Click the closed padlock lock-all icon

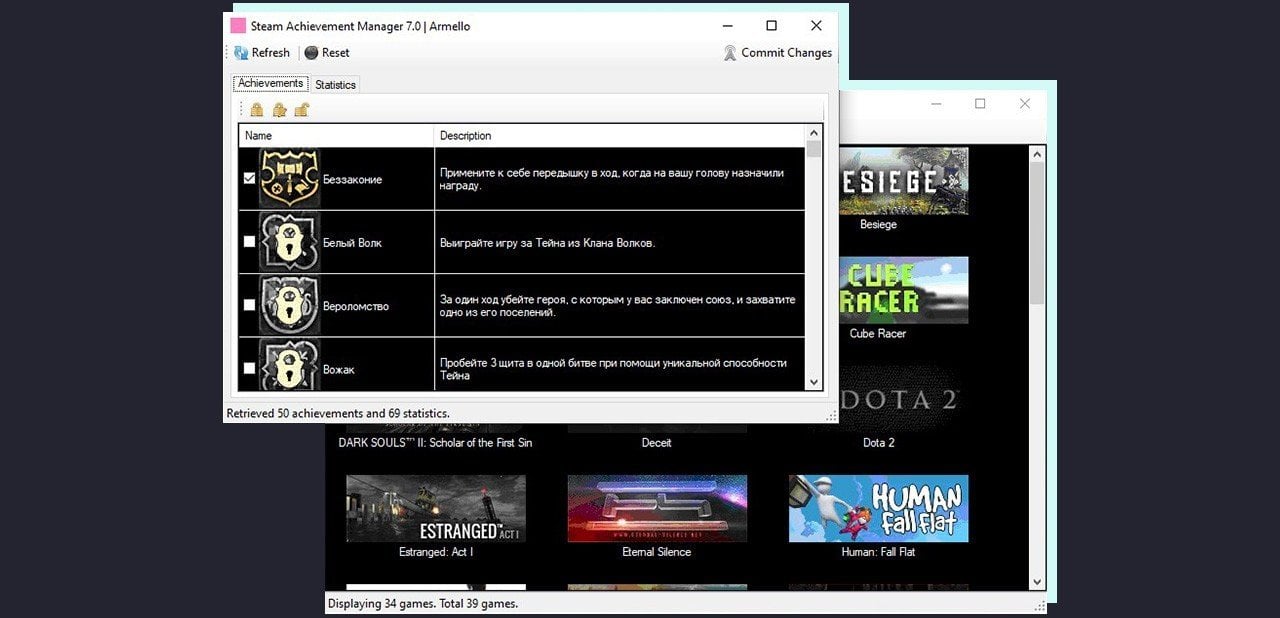pyautogui.click(x=257, y=110)
